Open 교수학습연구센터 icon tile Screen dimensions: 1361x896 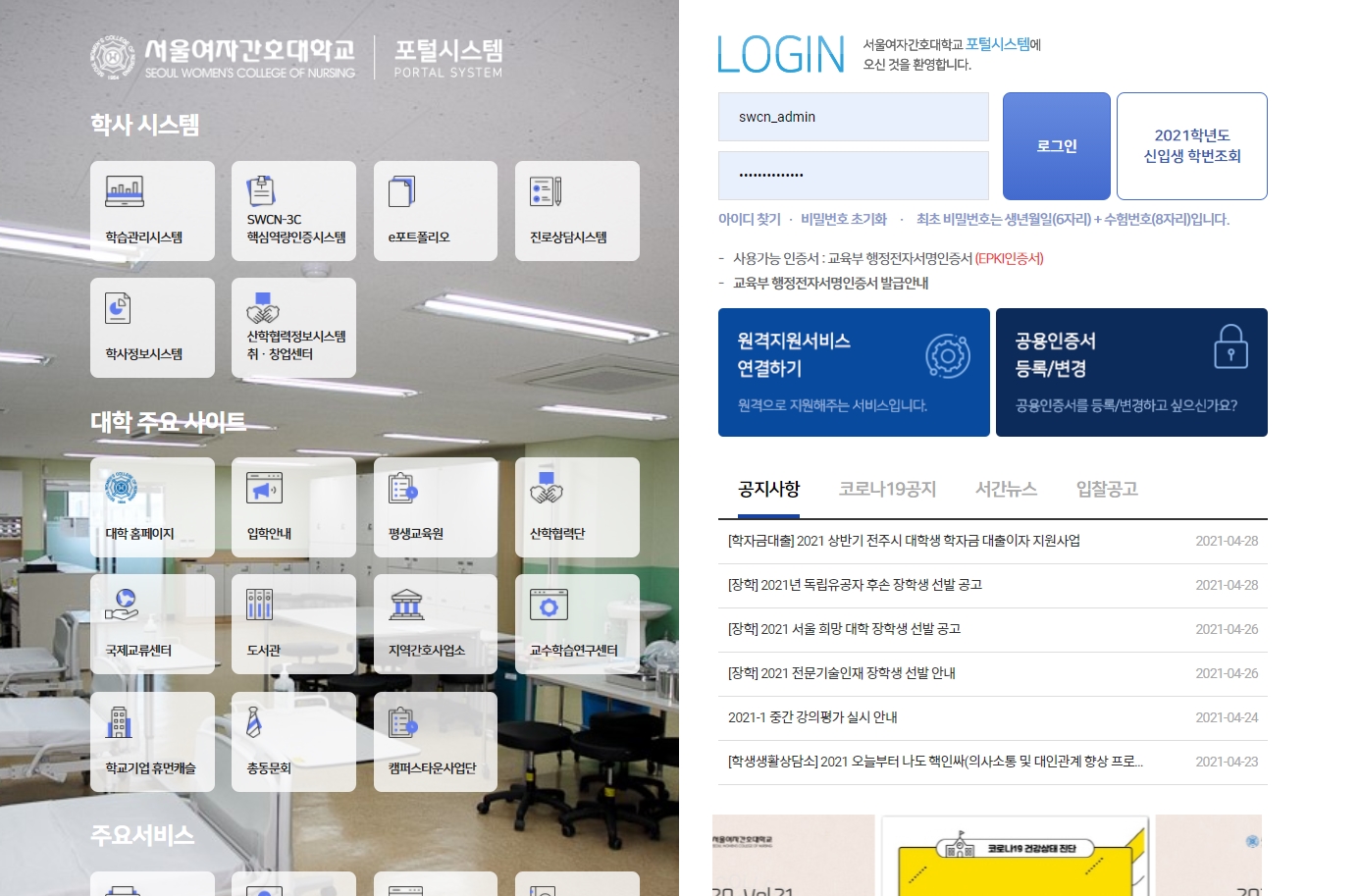coord(577,624)
